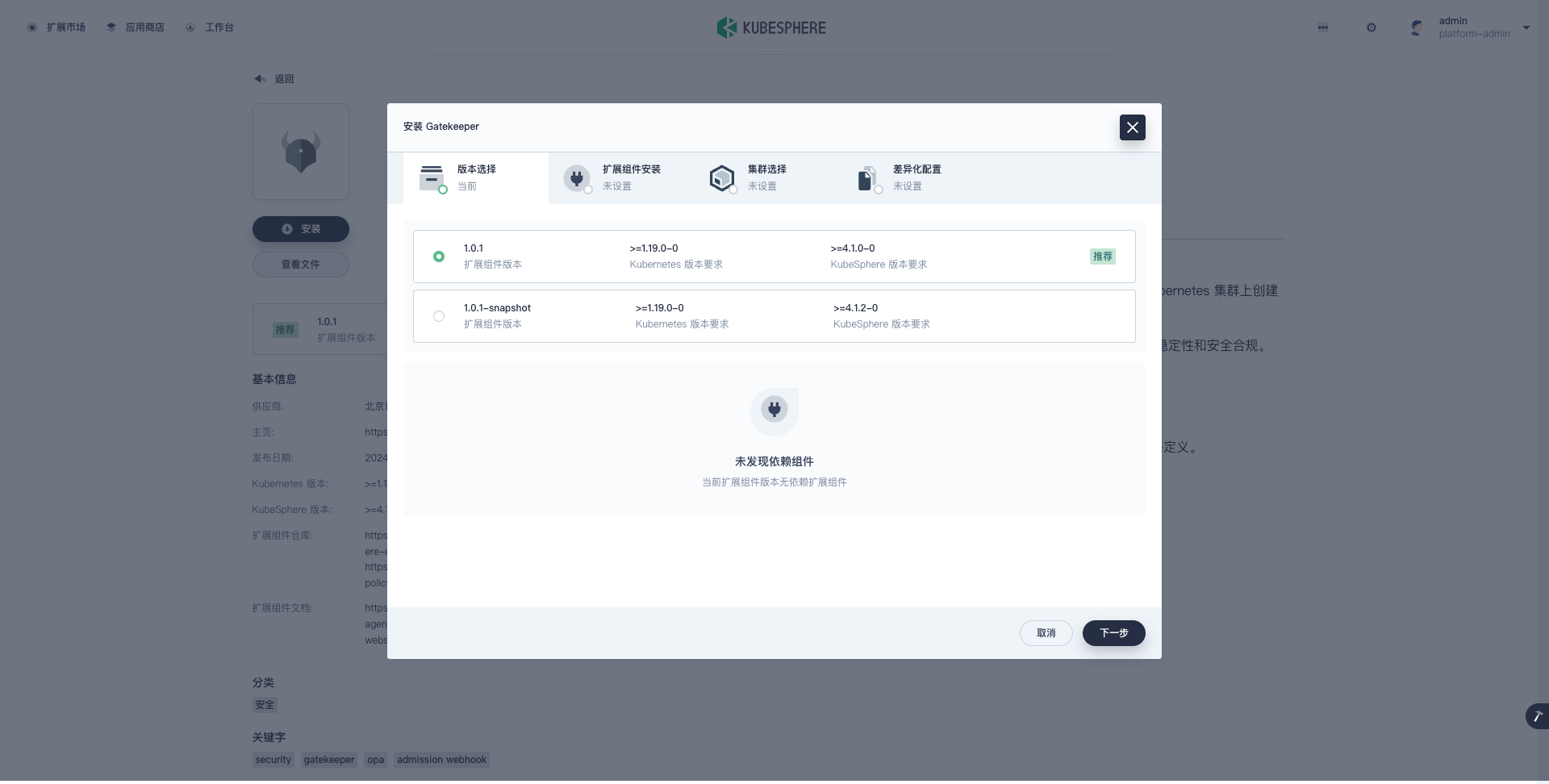Image resolution: width=1549 pixels, height=784 pixels.
Task: Click the back arrow icon beside 返回
Action: tap(260, 79)
